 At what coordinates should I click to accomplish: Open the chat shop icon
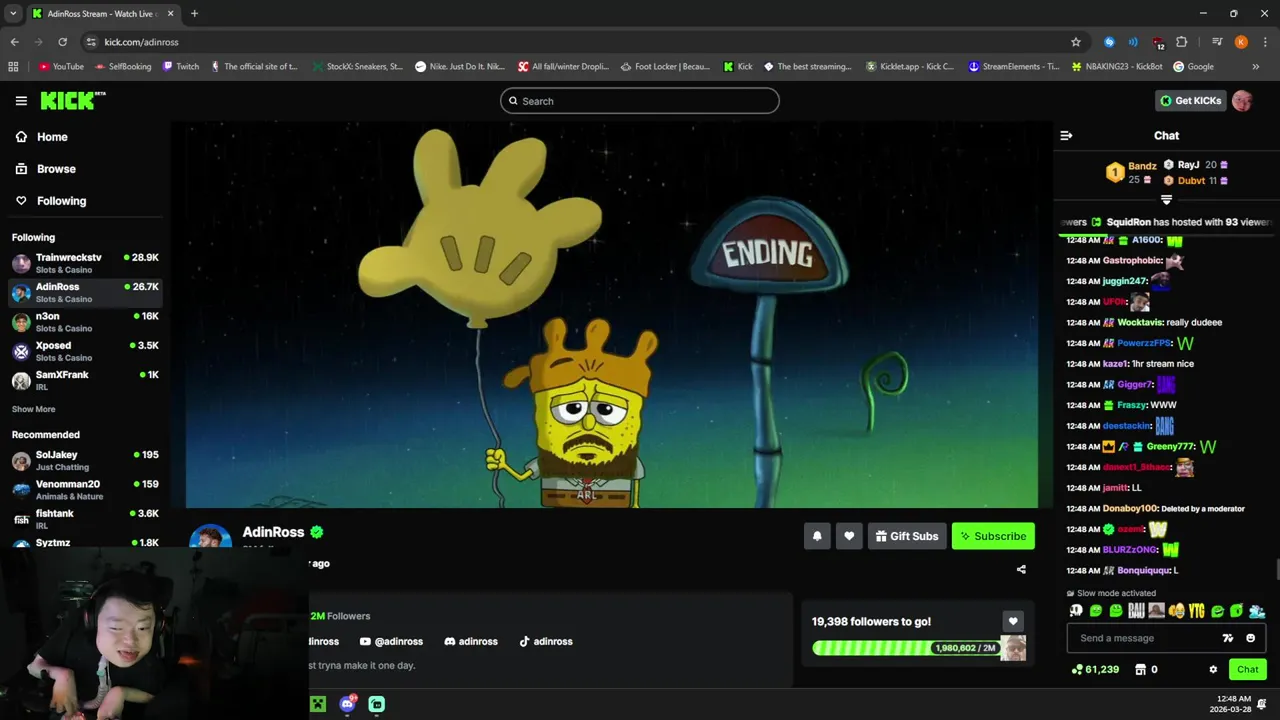pos(1140,670)
